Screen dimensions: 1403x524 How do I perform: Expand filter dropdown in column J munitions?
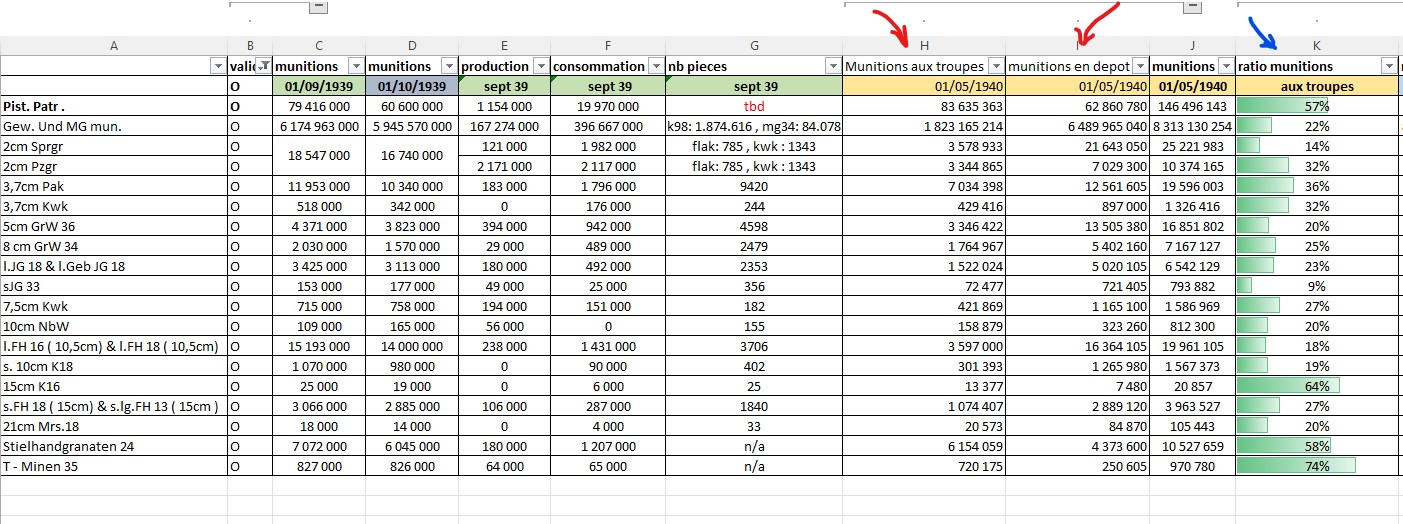tap(1225, 66)
